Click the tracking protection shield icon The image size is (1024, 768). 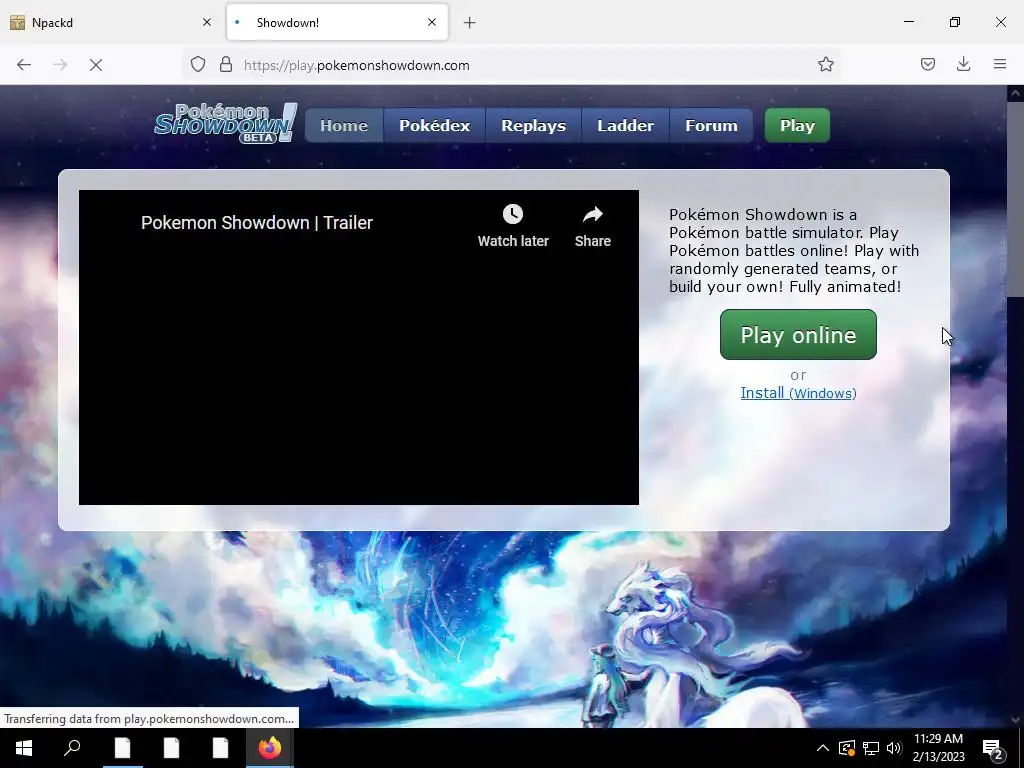tap(198, 65)
